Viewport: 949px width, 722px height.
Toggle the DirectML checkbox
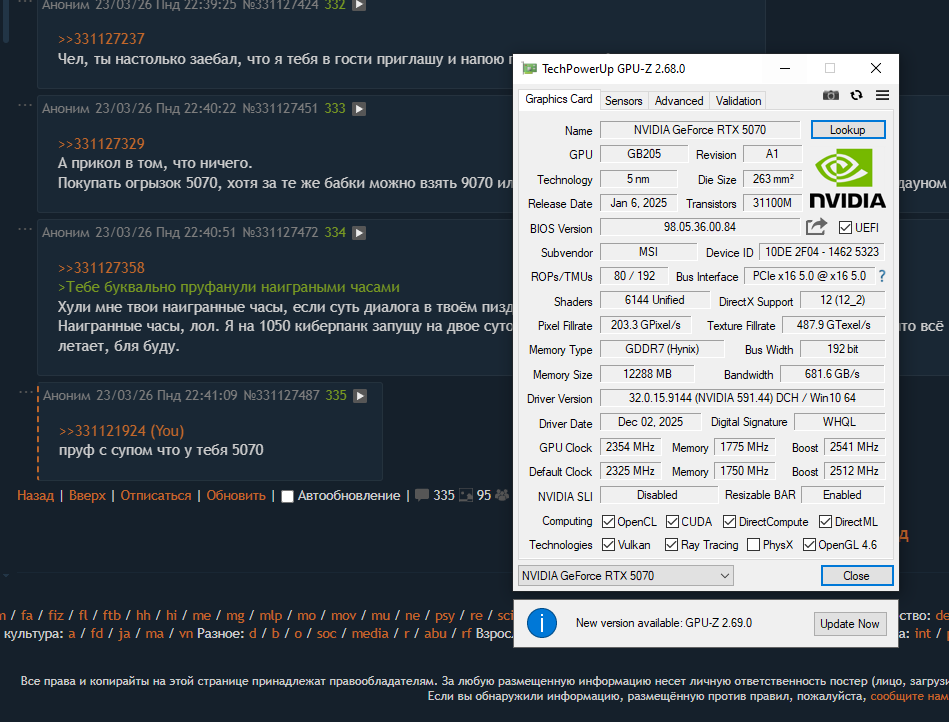pos(825,522)
